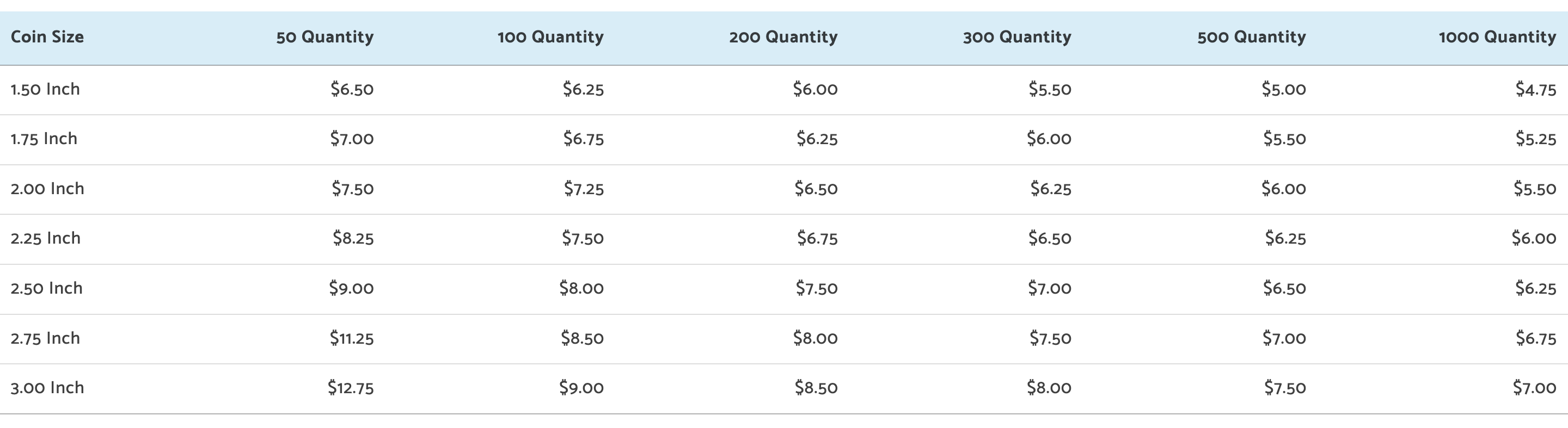Click the 100 Quantity header
The width and height of the screenshot is (1568, 428).
(550, 37)
